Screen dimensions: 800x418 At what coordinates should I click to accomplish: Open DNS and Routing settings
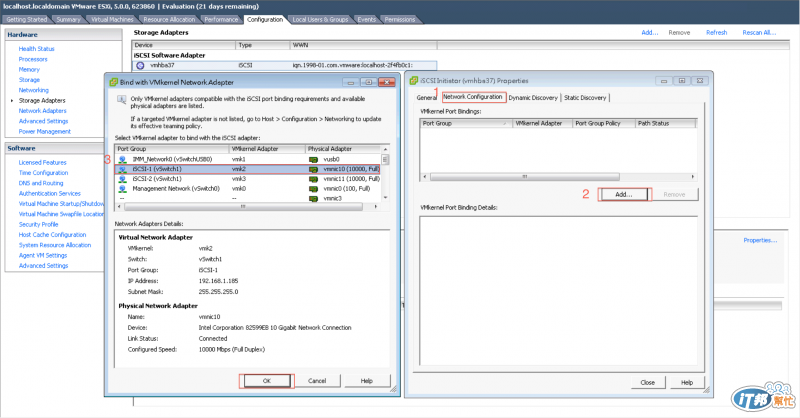tap(41, 183)
